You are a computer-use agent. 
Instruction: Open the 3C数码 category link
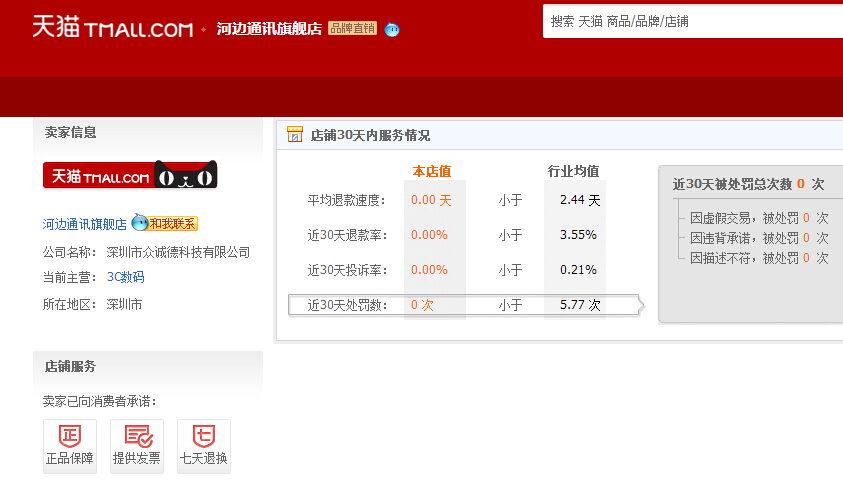pos(125,277)
